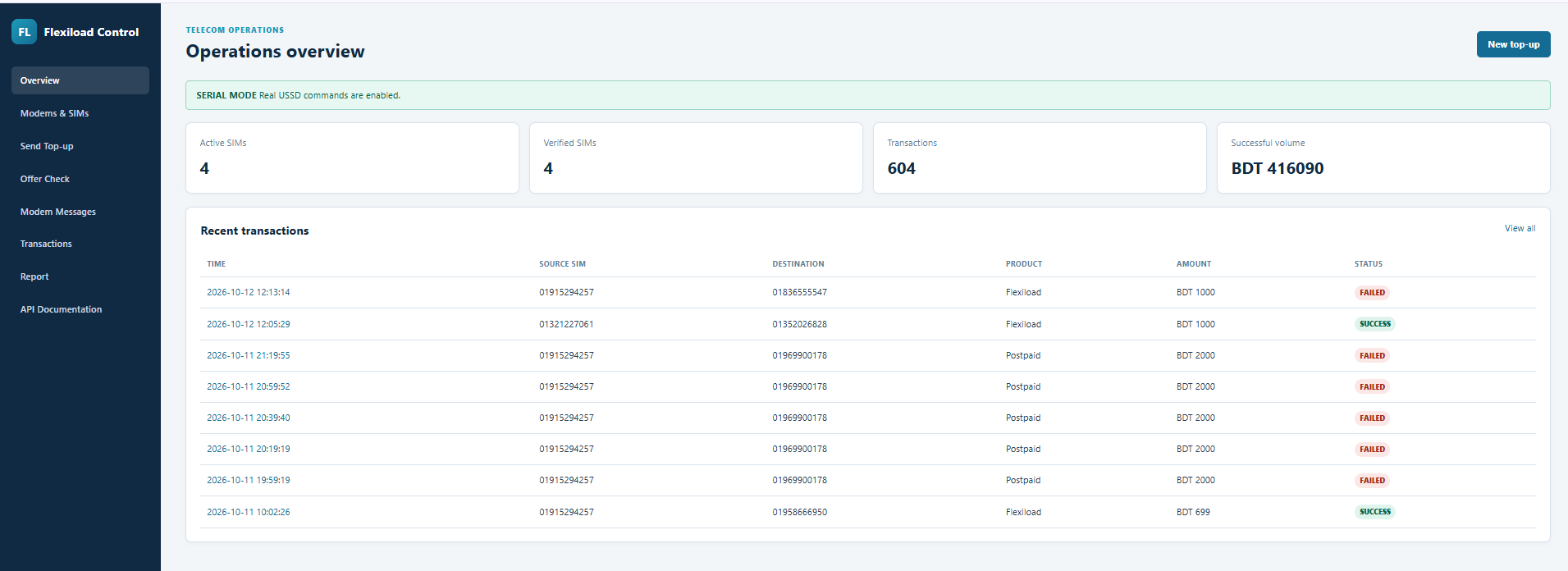Open transaction 2026-10-11 10:02:26
This screenshot has width=1568, height=571.
248,512
